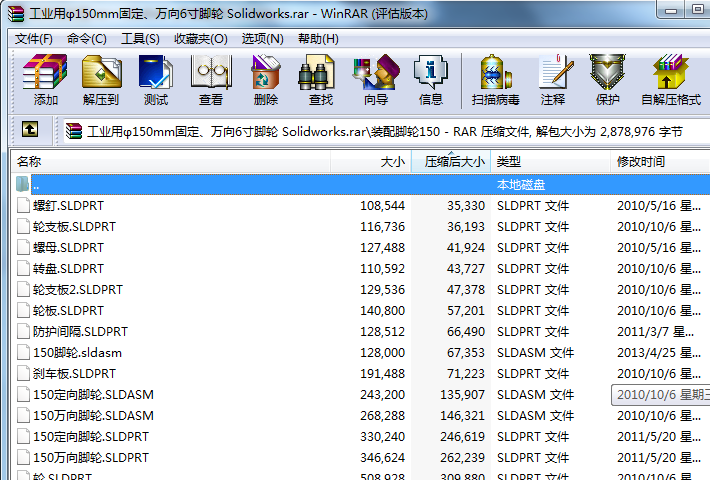The height and width of the screenshot is (480, 710).
Task: Open the 文件(F) menu
Action: click(34, 39)
